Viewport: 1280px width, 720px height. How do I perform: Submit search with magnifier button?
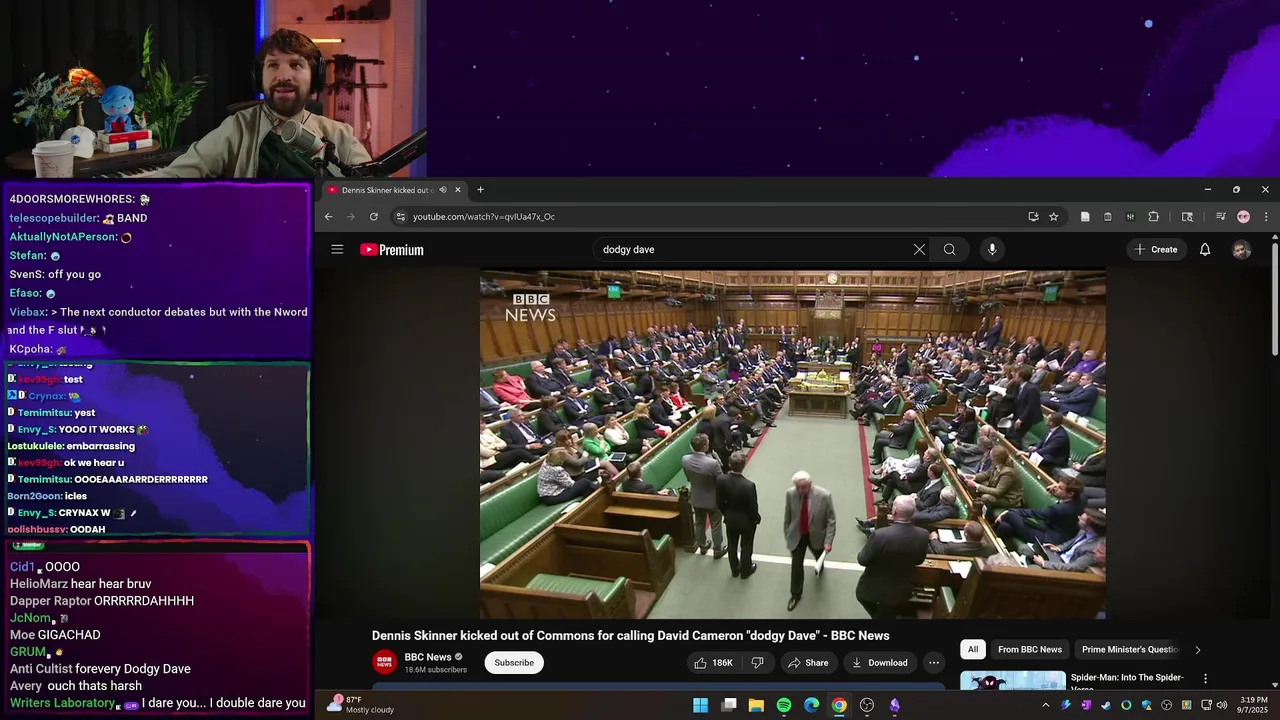(x=950, y=250)
